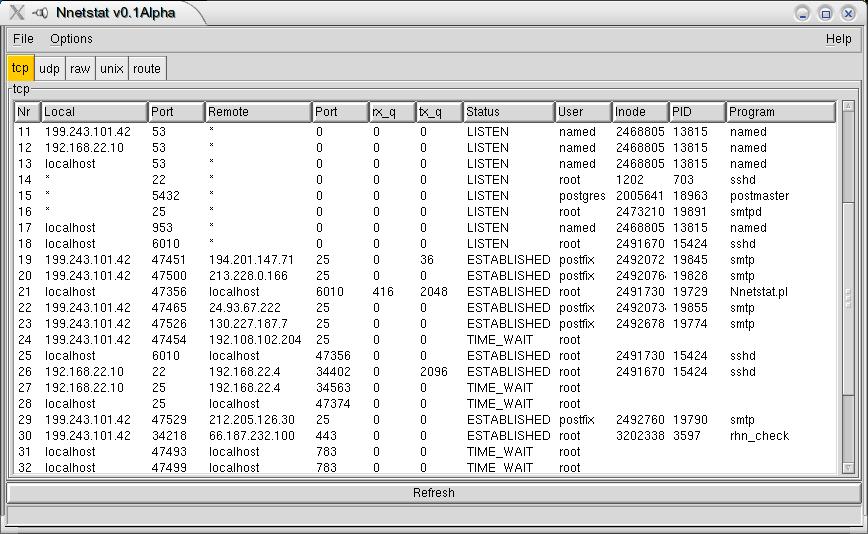Open the Help menu
The image size is (868, 534).
pos(838,39)
